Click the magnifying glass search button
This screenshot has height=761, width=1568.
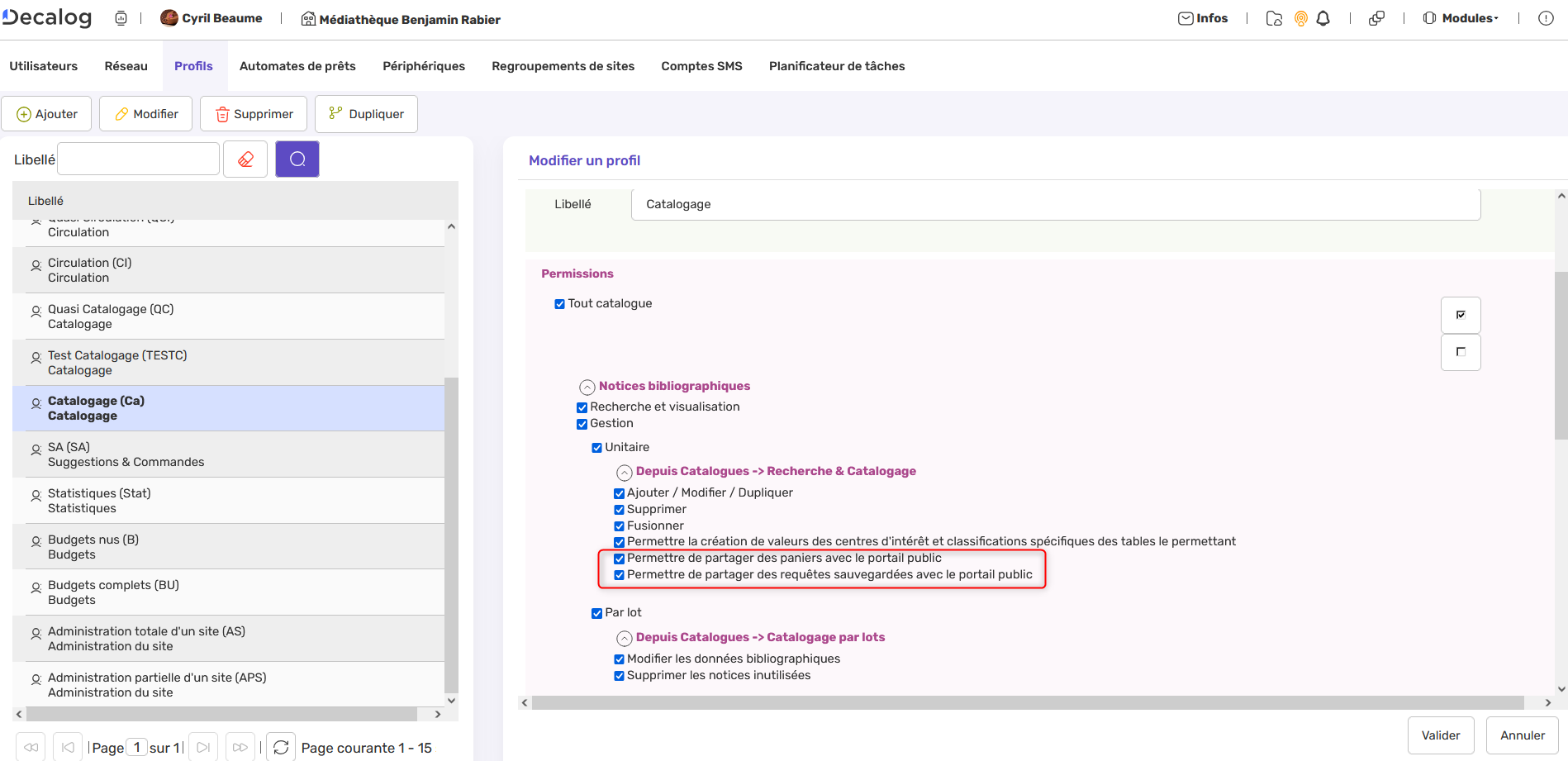[297, 158]
